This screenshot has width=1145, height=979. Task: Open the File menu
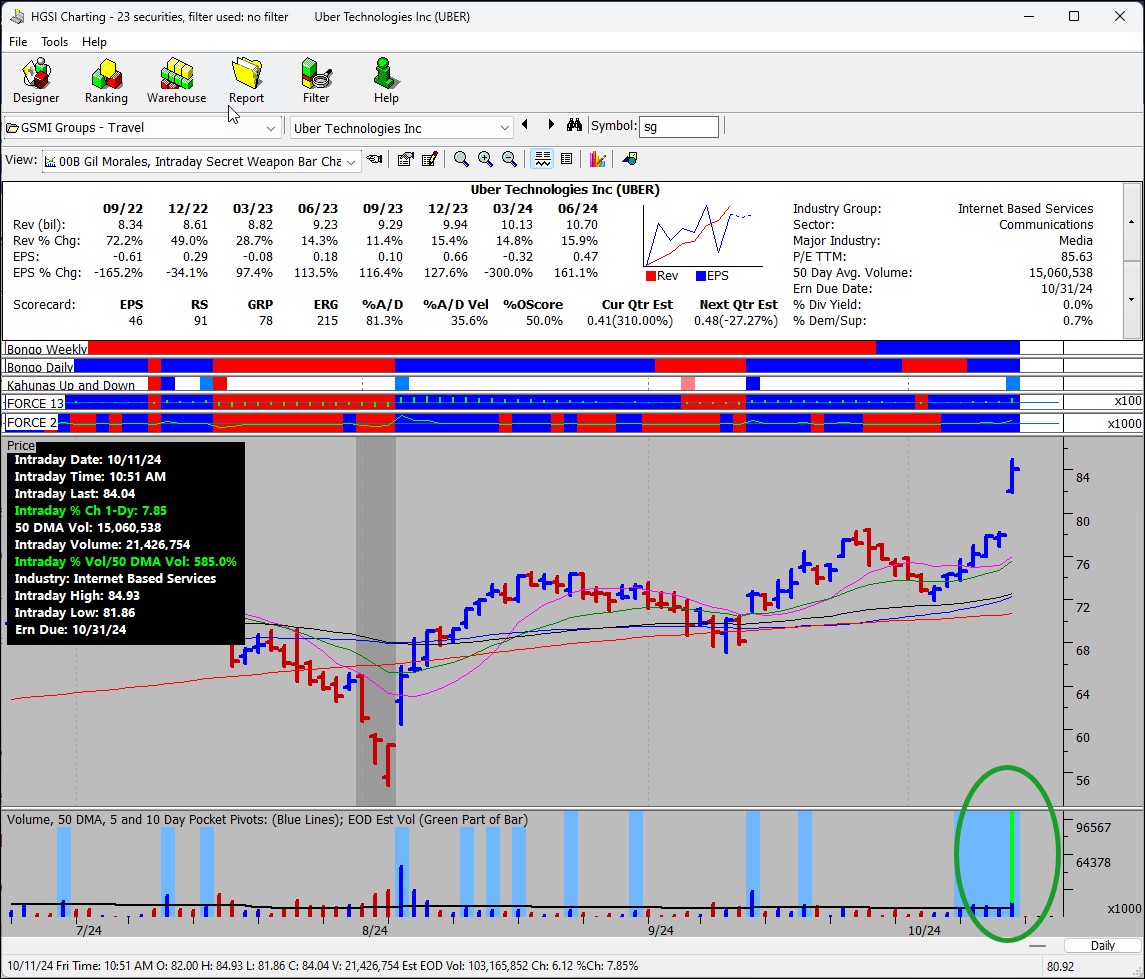(x=18, y=42)
